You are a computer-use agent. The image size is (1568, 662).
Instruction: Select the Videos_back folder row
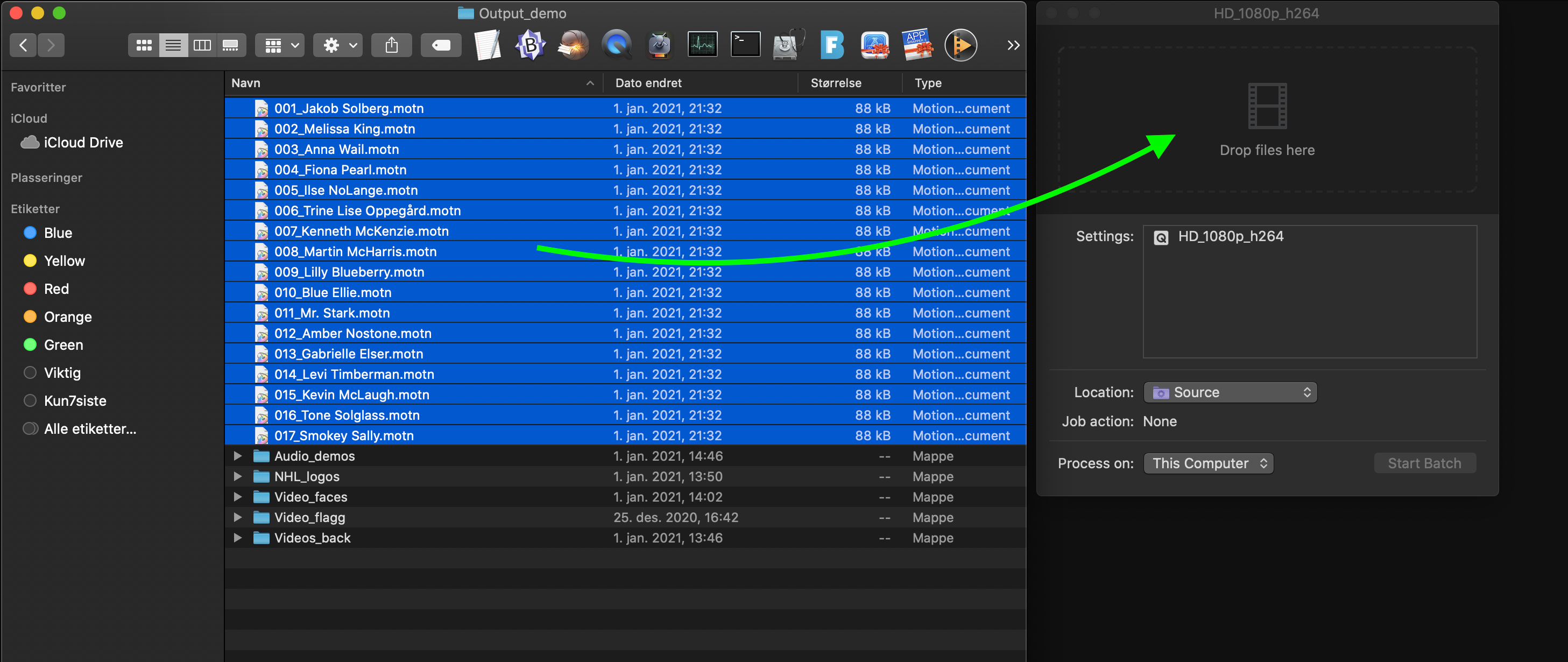coord(625,538)
